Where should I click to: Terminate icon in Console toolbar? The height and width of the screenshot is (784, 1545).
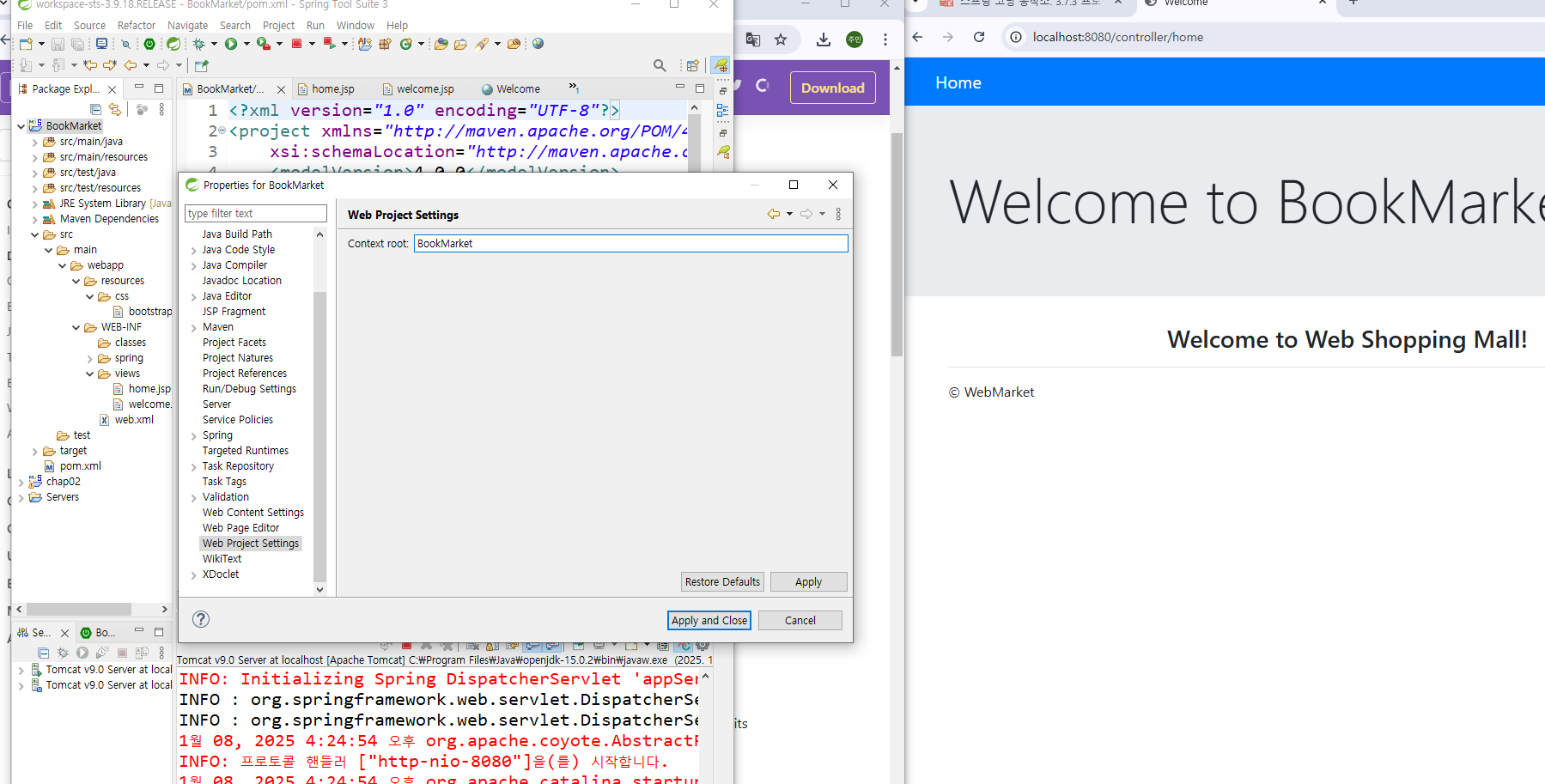click(406, 646)
